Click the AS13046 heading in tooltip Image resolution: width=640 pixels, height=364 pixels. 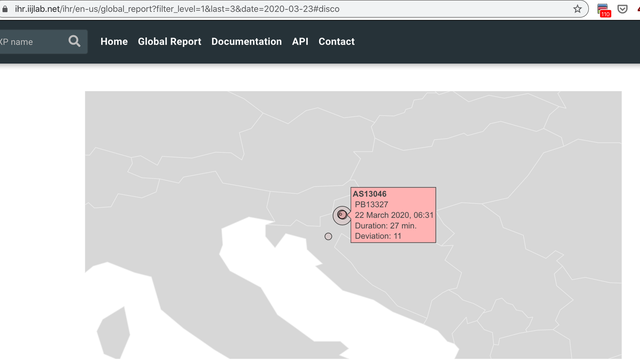click(x=369, y=194)
